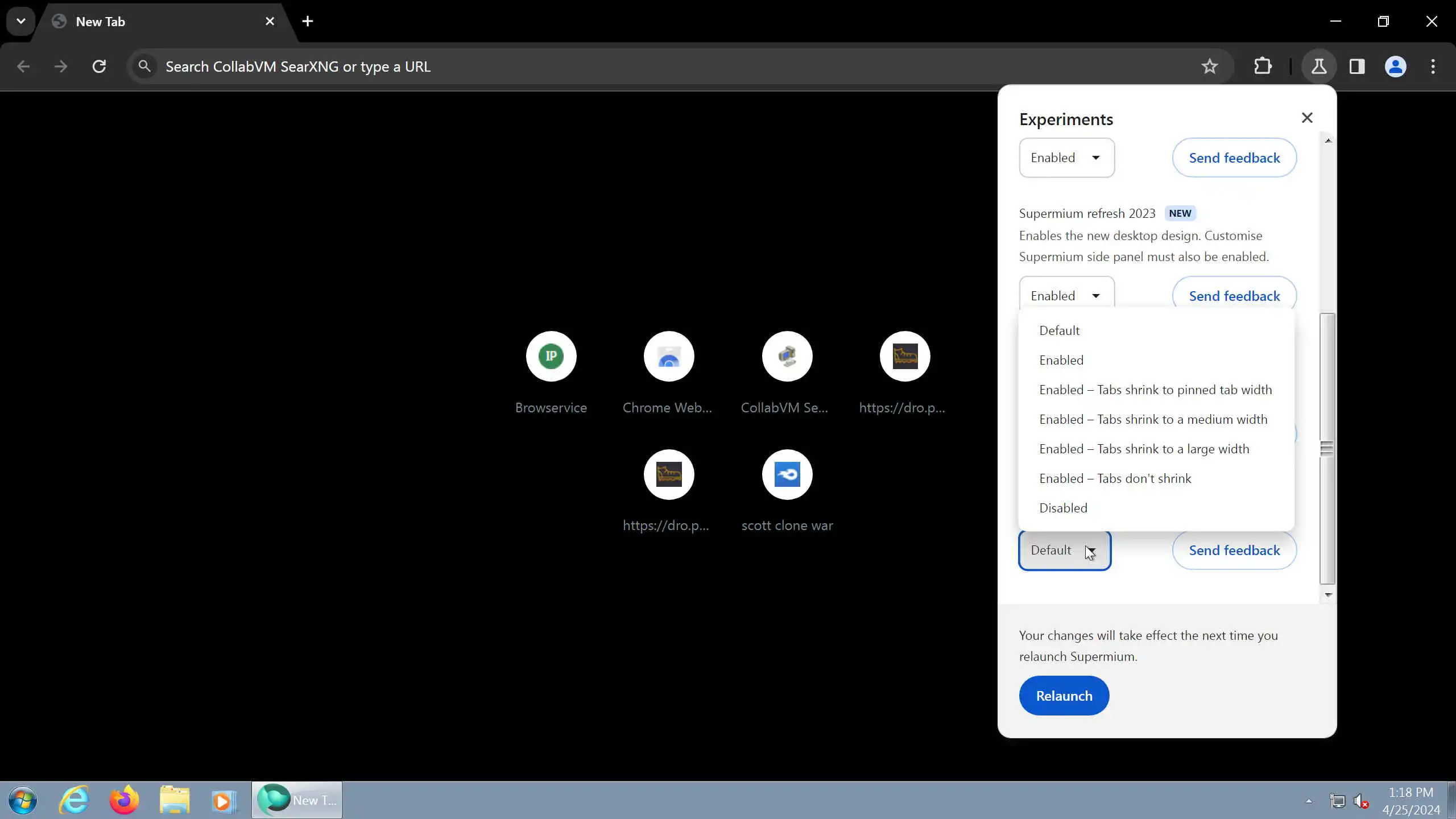Open the three-dot browser menu
Image resolution: width=1456 pixels, height=819 pixels.
[x=1433, y=67]
